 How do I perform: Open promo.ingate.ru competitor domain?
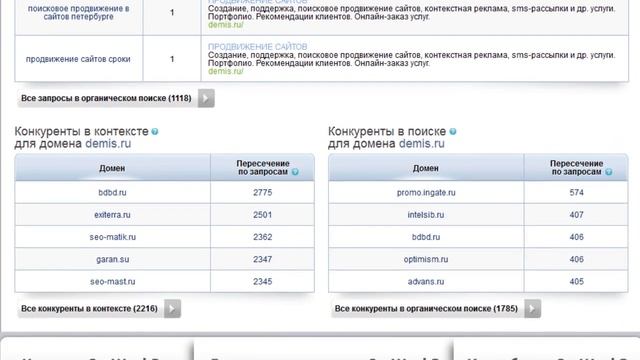[426, 193]
